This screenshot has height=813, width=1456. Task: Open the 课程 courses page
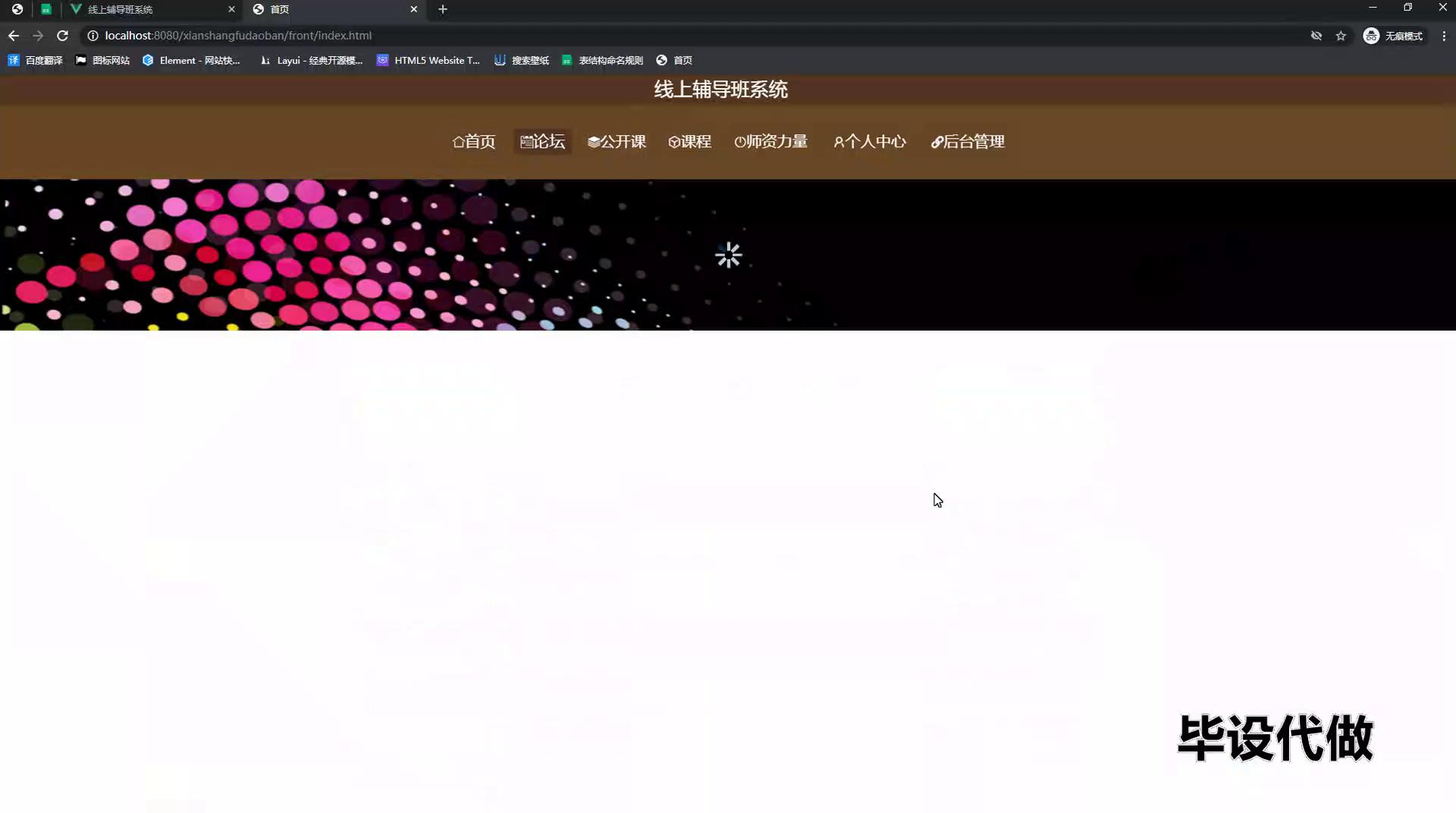pyautogui.click(x=689, y=142)
